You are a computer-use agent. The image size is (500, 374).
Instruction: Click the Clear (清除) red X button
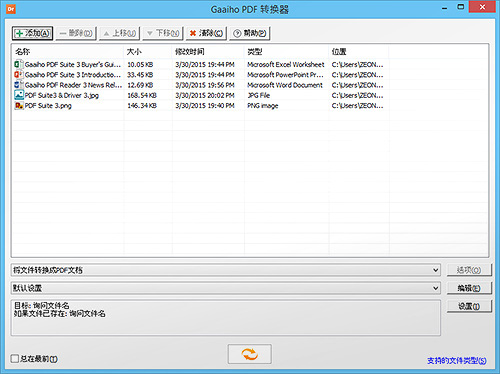(206, 33)
